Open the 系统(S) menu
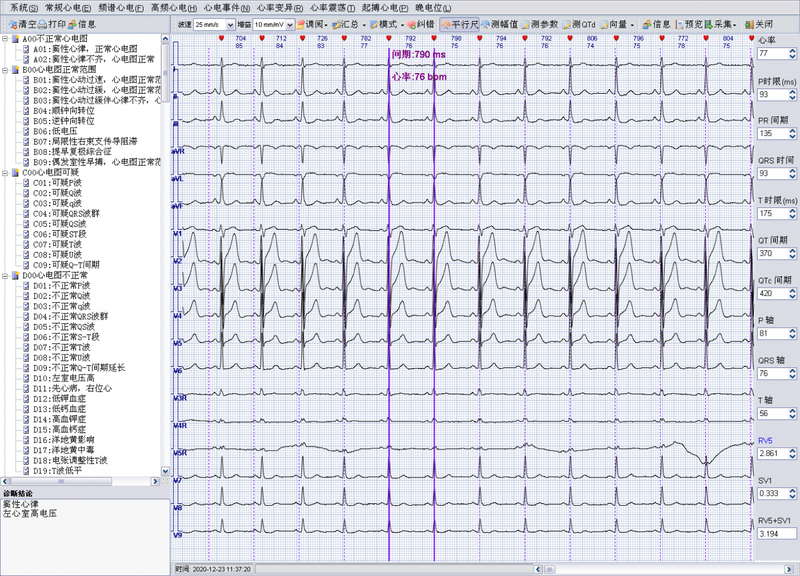 [x=23, y=8]
